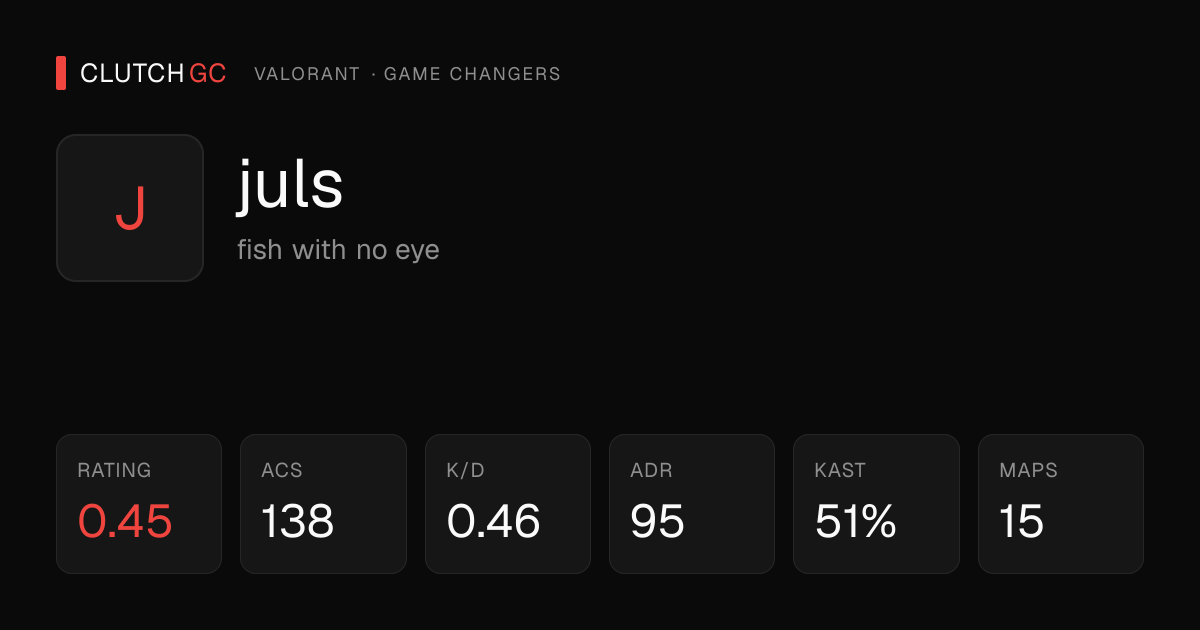Click the RATING stat label
The image size is (1200, 630).
pos(114,470)
